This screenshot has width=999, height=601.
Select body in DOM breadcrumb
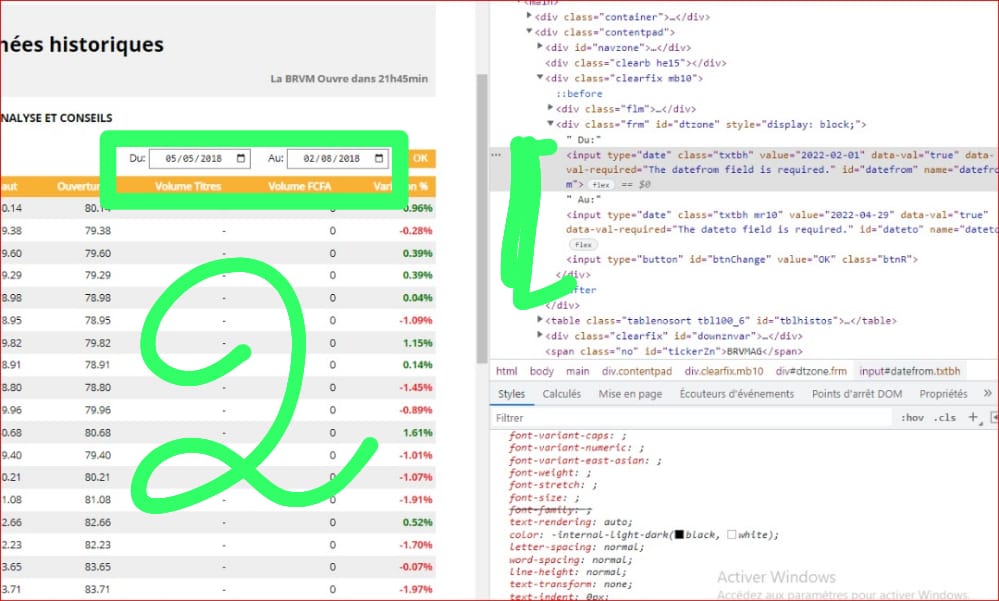[542, 371]
